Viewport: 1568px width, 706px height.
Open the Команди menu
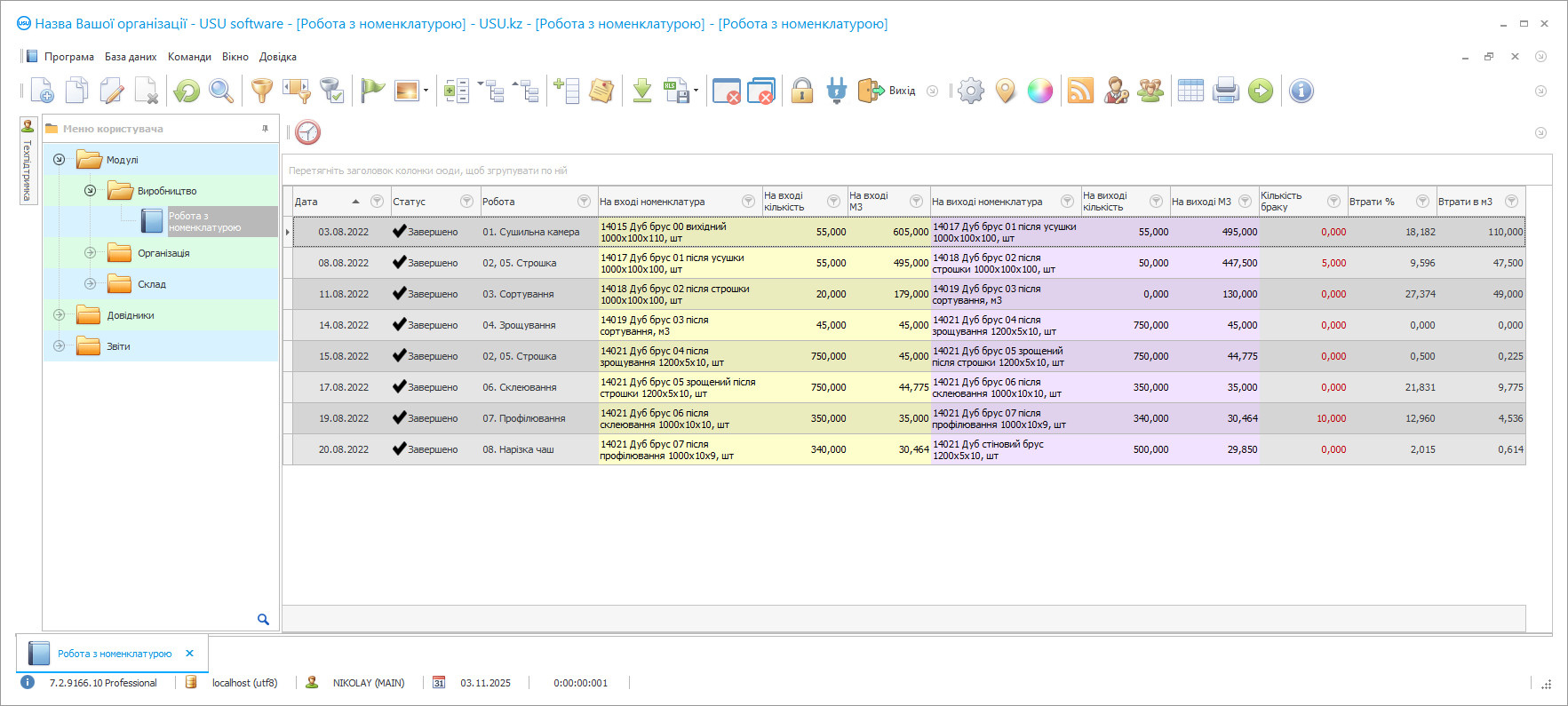(189, 57)
